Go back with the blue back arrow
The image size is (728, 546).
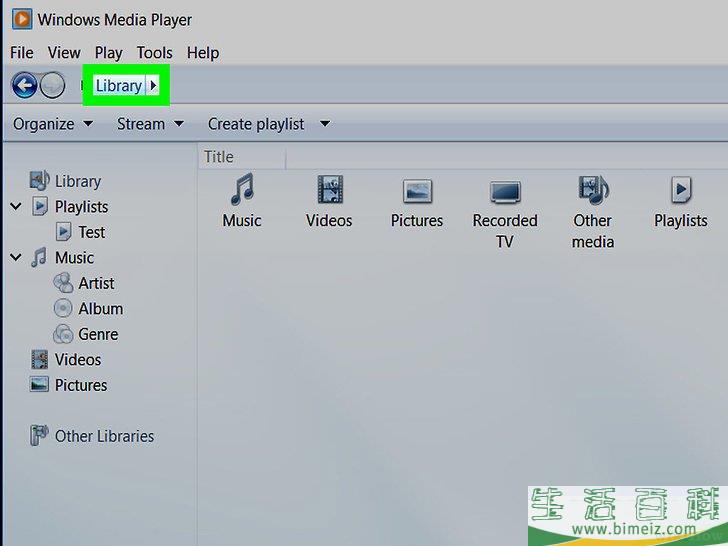[x=24, y=85]
